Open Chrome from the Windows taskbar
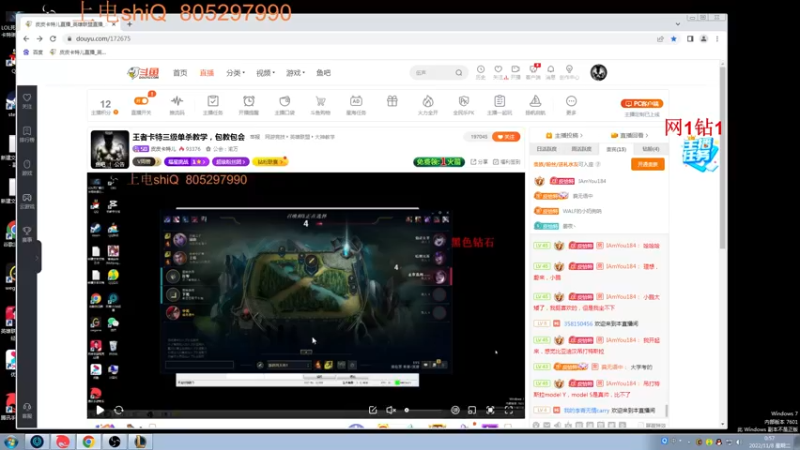This screenshot has height=450, width=800. [88, 441]
